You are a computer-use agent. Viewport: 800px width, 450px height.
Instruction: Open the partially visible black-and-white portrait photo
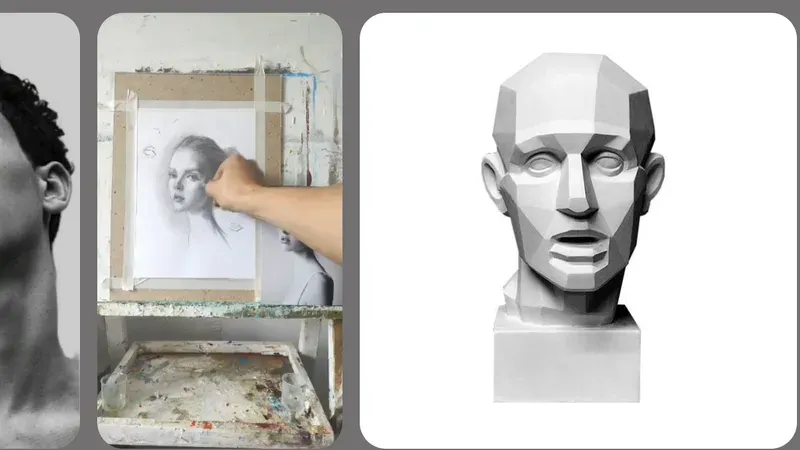click(39, 230)
